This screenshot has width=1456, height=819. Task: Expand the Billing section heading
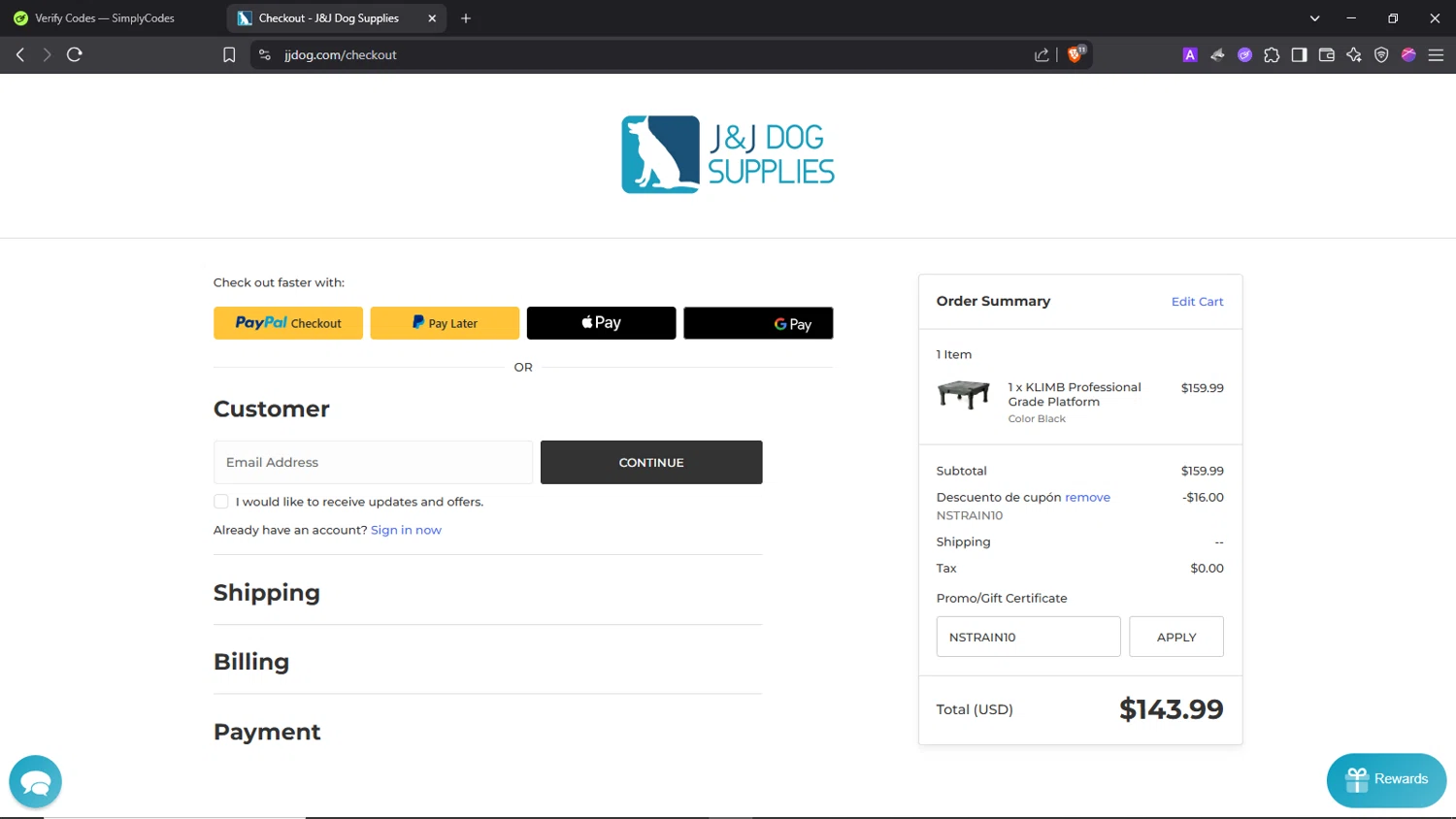(x=251, y=662)
